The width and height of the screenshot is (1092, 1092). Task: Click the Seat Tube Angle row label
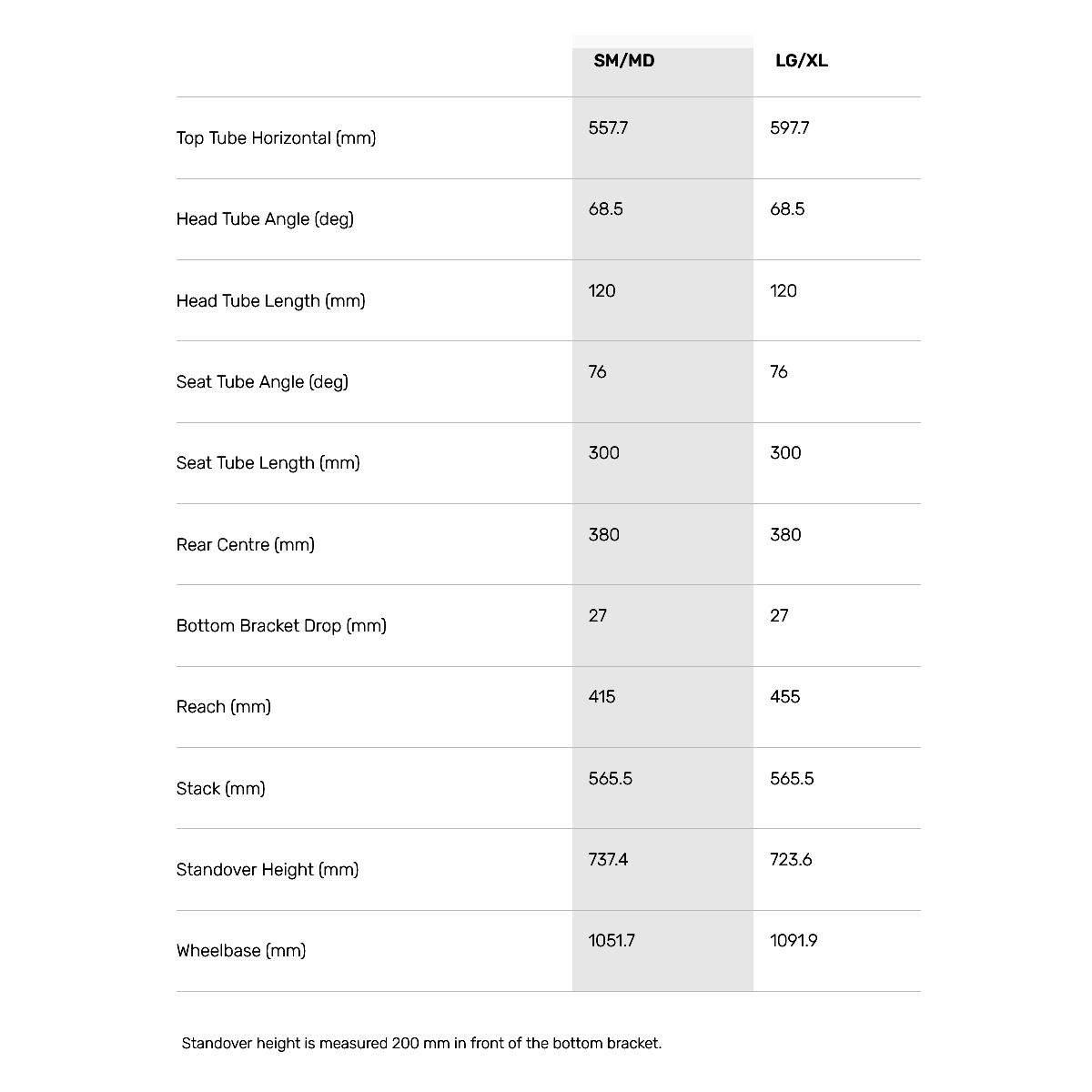point(262,382)
